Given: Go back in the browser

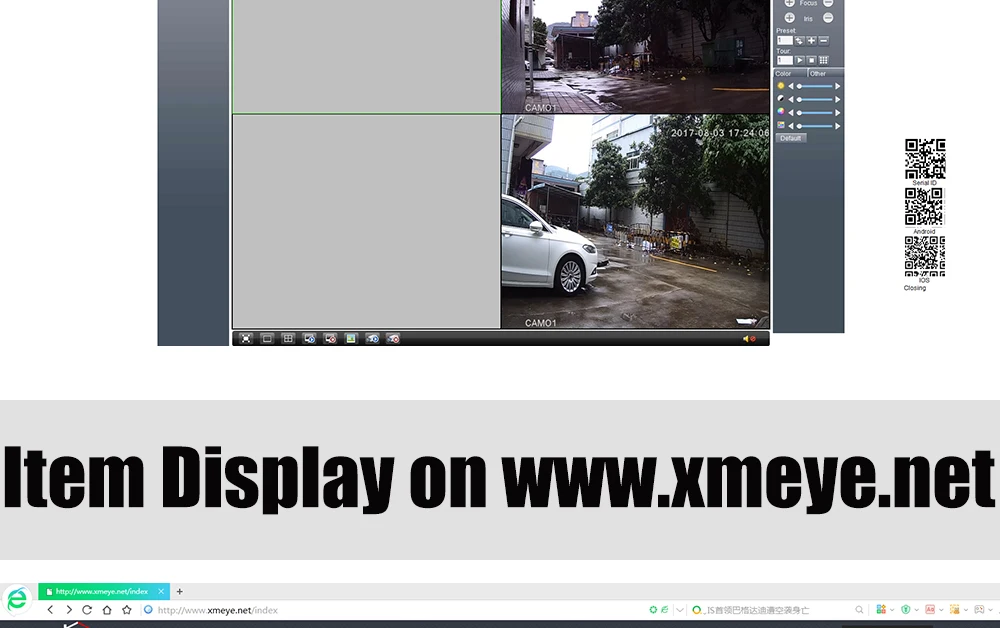Looking at the screenshot, I should click(50, 610).
